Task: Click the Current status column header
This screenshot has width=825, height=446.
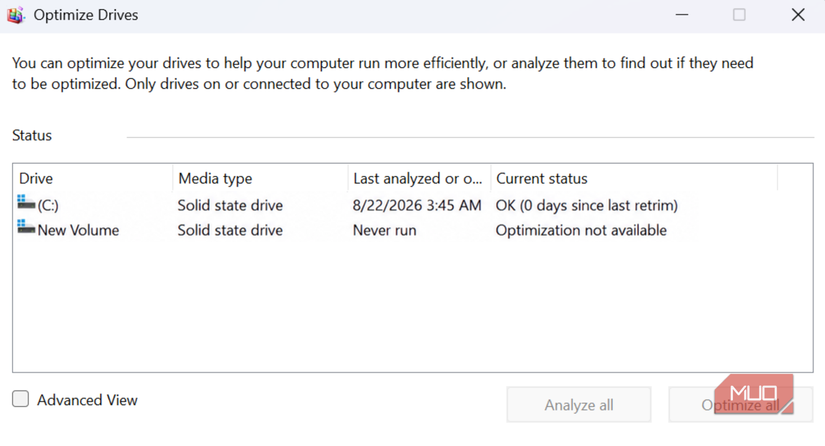Action: click(x=634, y=179)
